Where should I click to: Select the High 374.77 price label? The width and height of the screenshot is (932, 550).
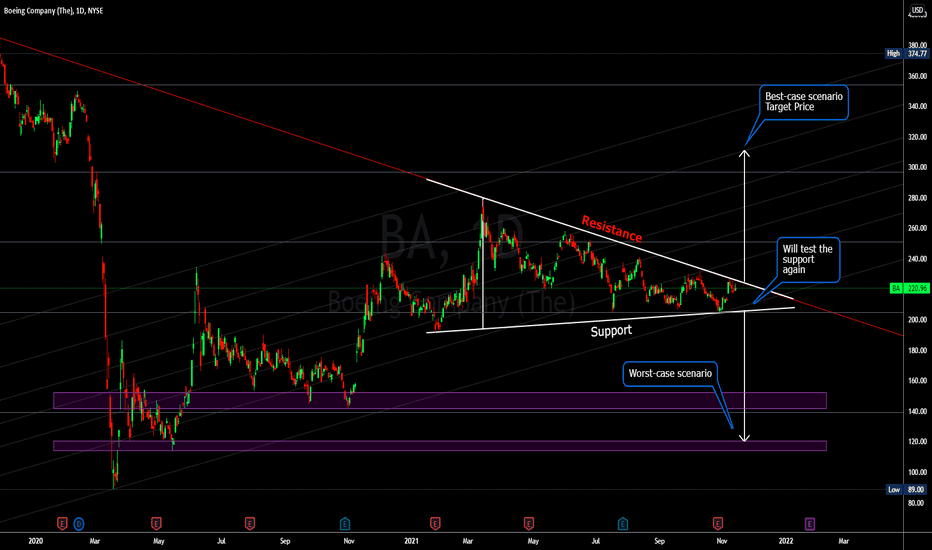click(906, 54)
